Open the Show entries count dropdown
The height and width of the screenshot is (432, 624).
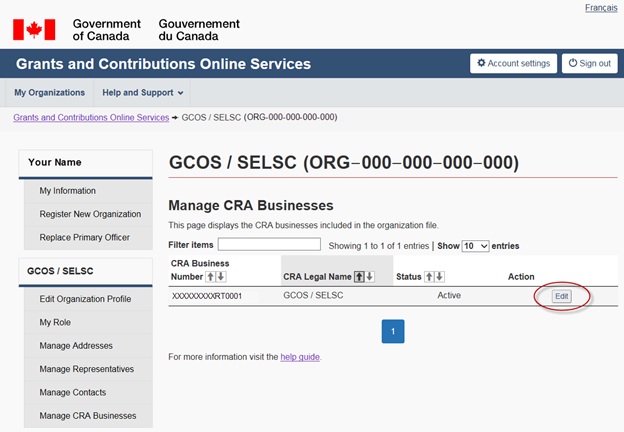pos(476,245)
